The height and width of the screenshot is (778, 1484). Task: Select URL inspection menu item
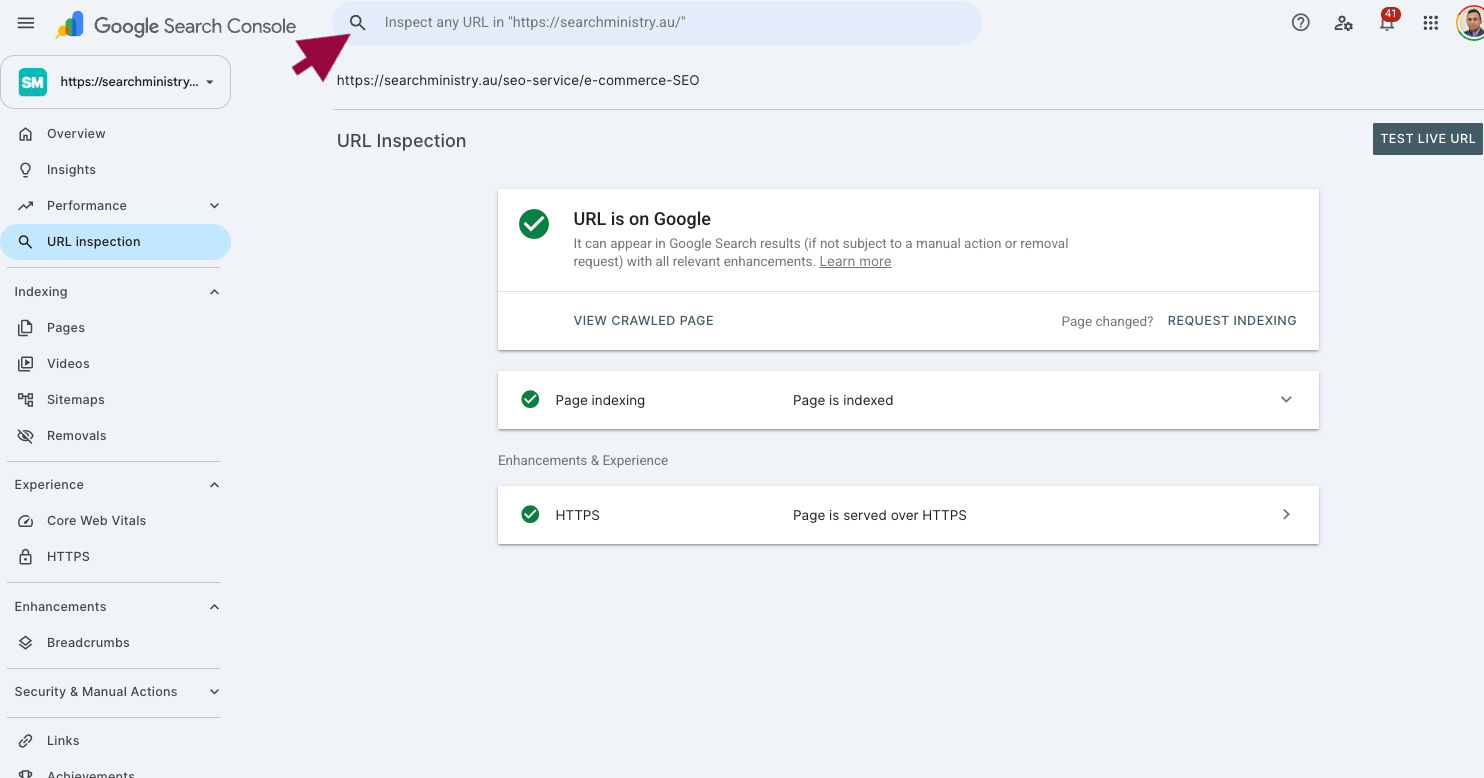[x=116, y=242]
